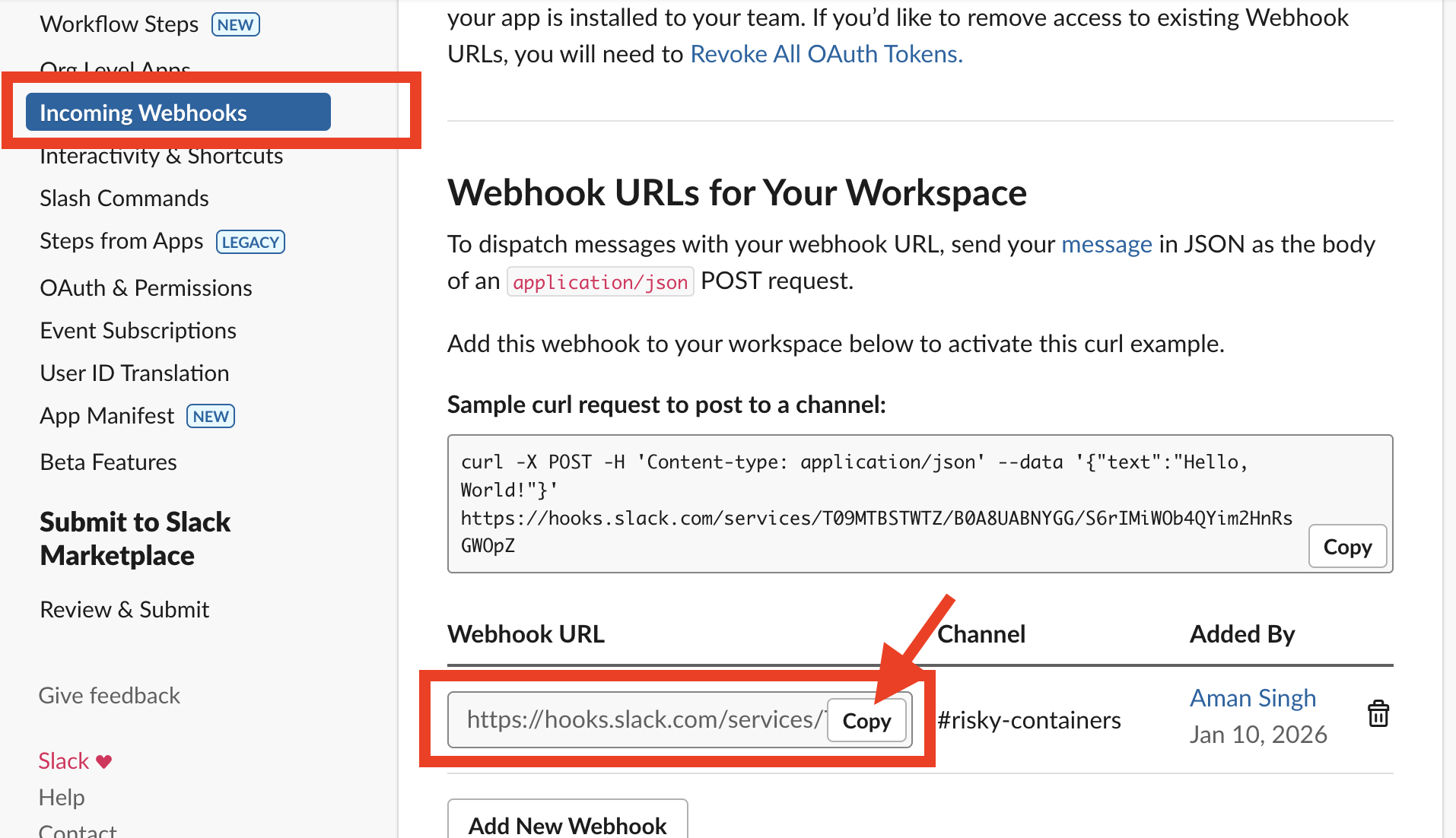The height and width of the screenshot is (838, 1456).
Task: Open Workflow Steps settings page
Action: (119, 24)
